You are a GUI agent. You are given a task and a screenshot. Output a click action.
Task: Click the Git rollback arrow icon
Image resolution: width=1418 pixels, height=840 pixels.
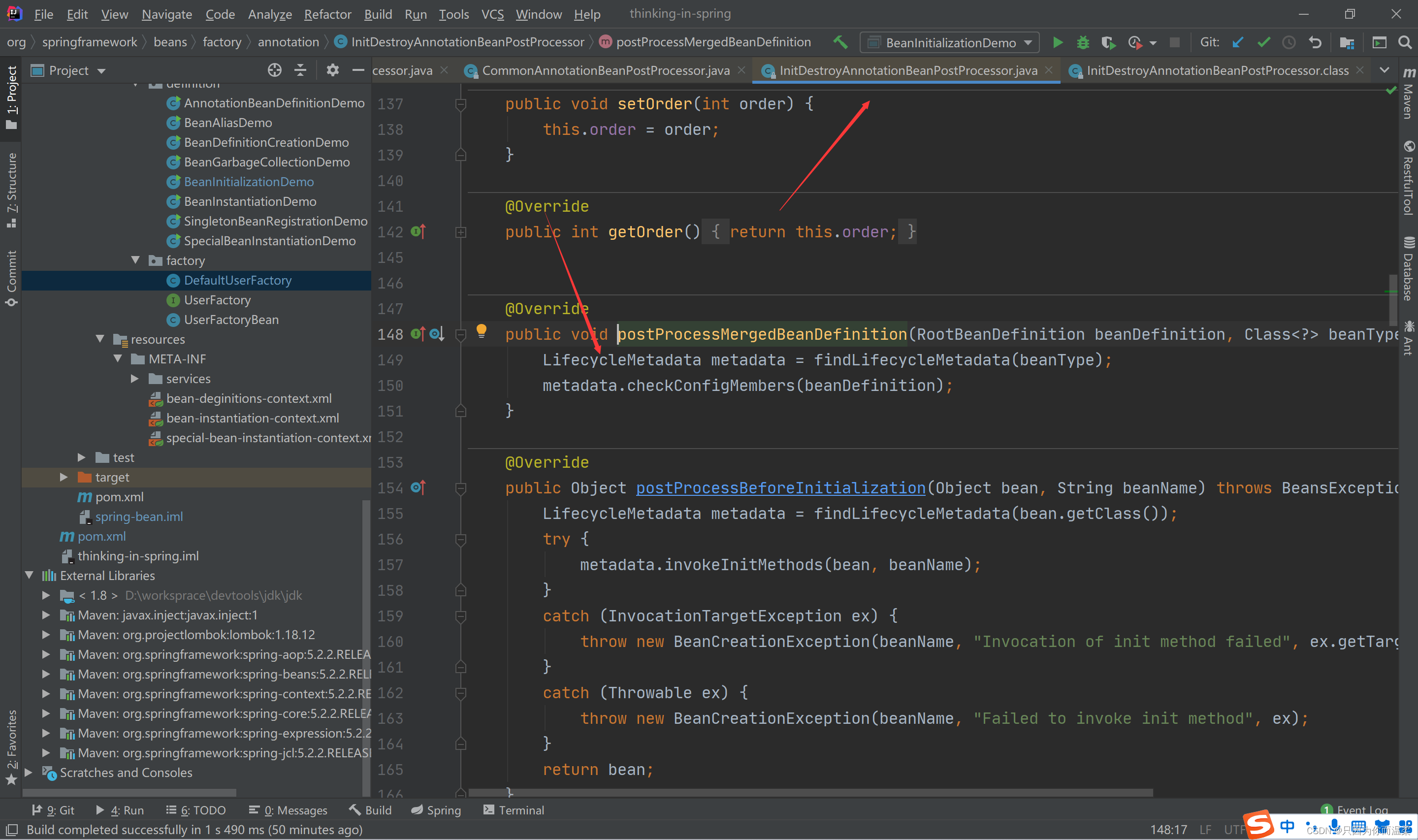(1315, 42)
